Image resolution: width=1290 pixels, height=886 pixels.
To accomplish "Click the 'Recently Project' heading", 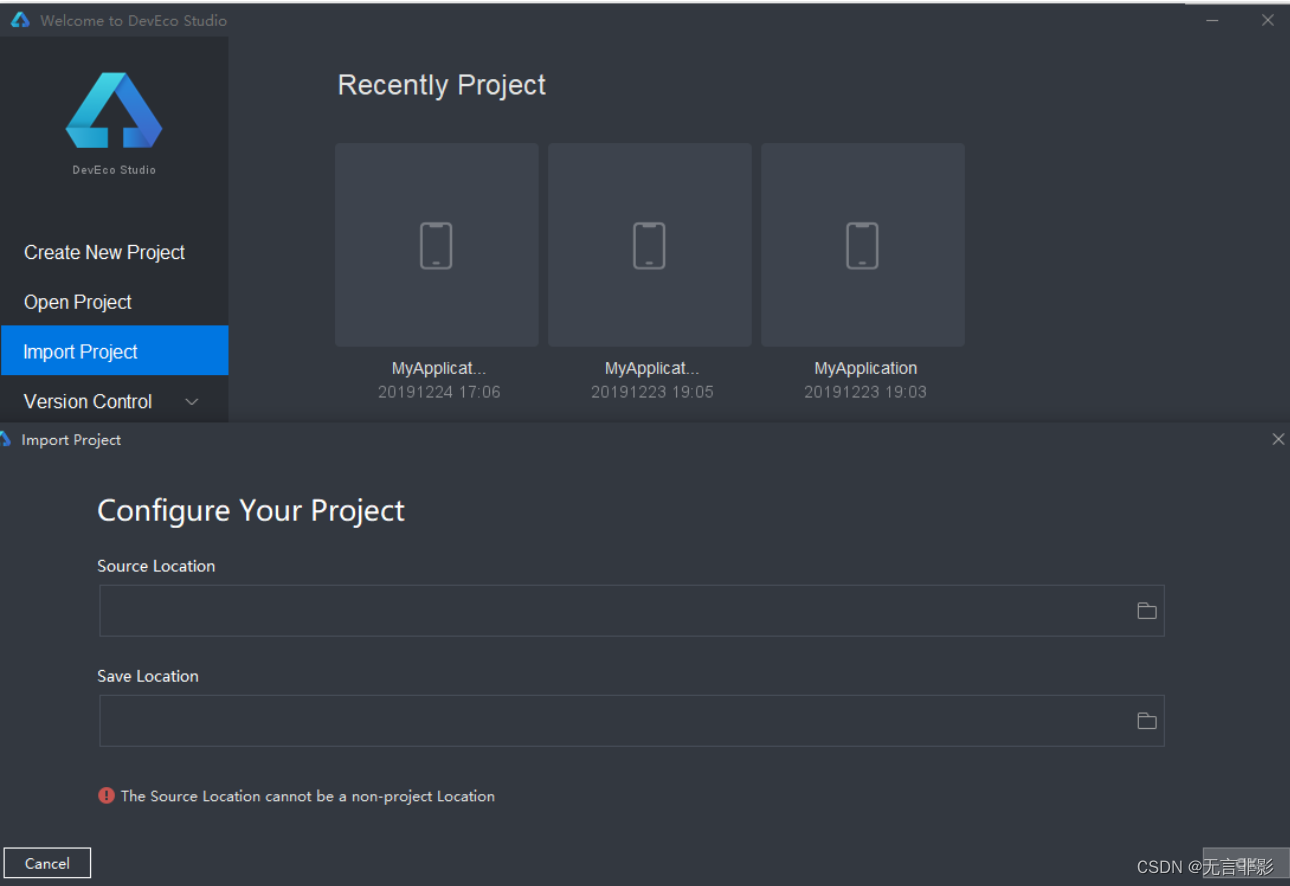I will (442, 85).
